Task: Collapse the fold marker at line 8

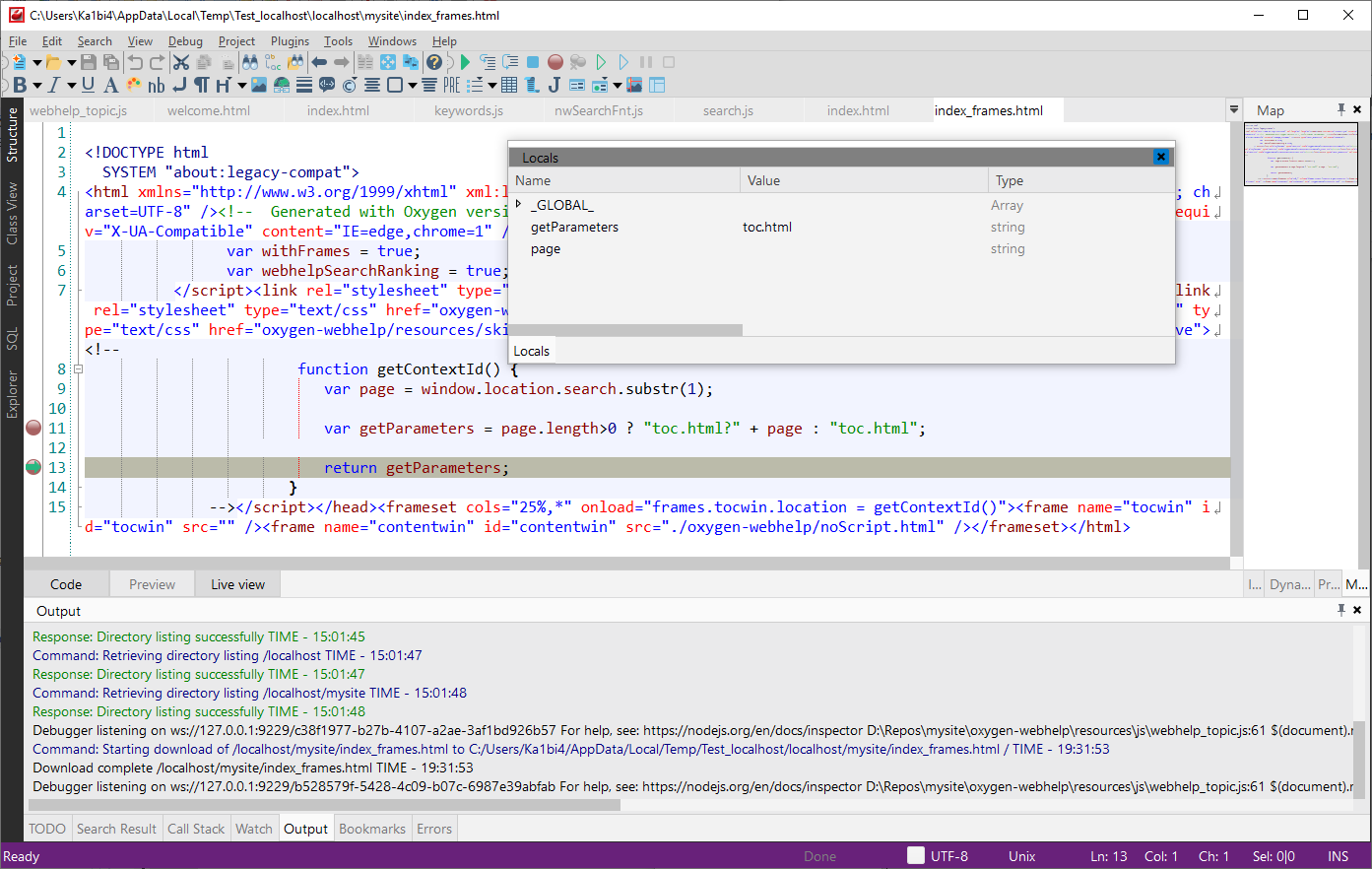Action: point(78,369)
